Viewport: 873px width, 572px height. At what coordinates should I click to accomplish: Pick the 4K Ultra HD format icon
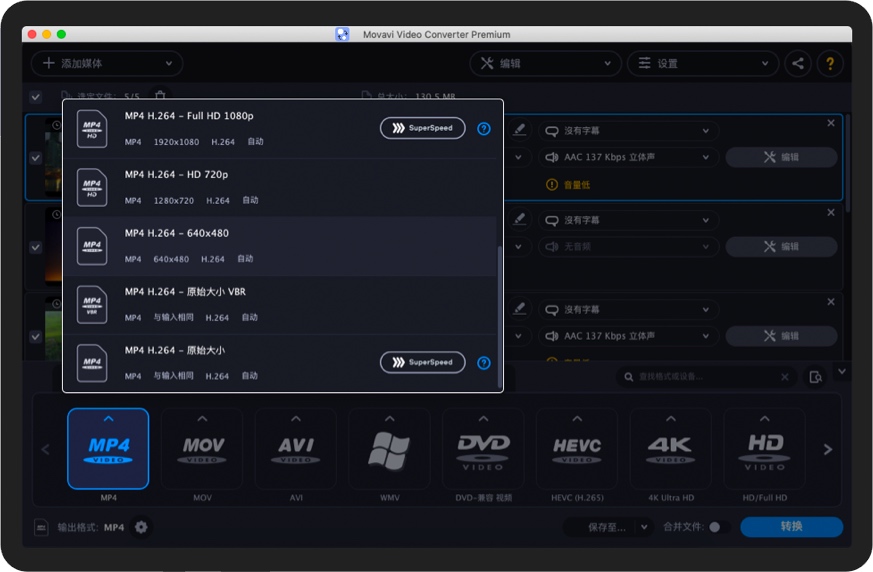coord(671,449)
